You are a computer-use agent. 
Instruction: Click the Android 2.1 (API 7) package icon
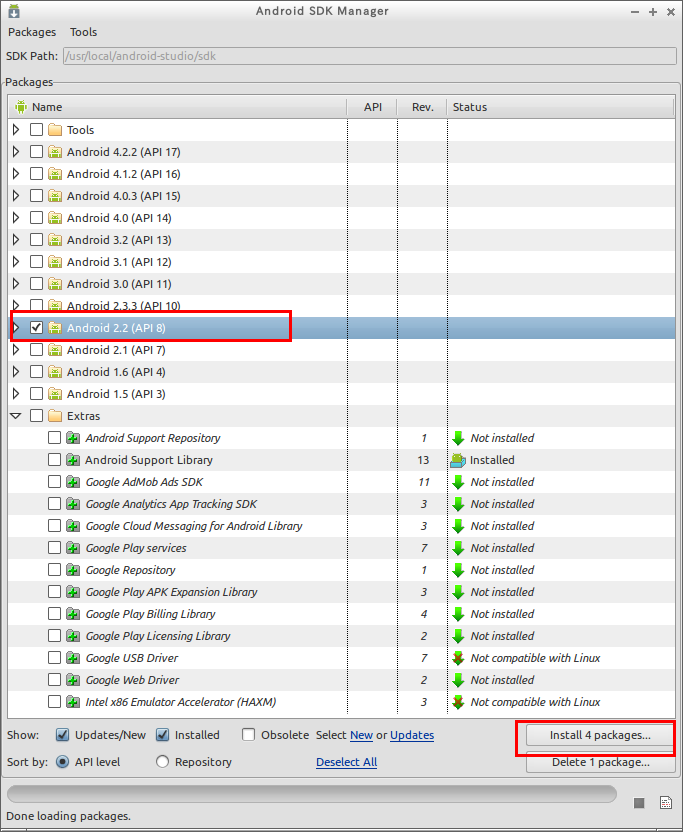click(x=55, y=350)
